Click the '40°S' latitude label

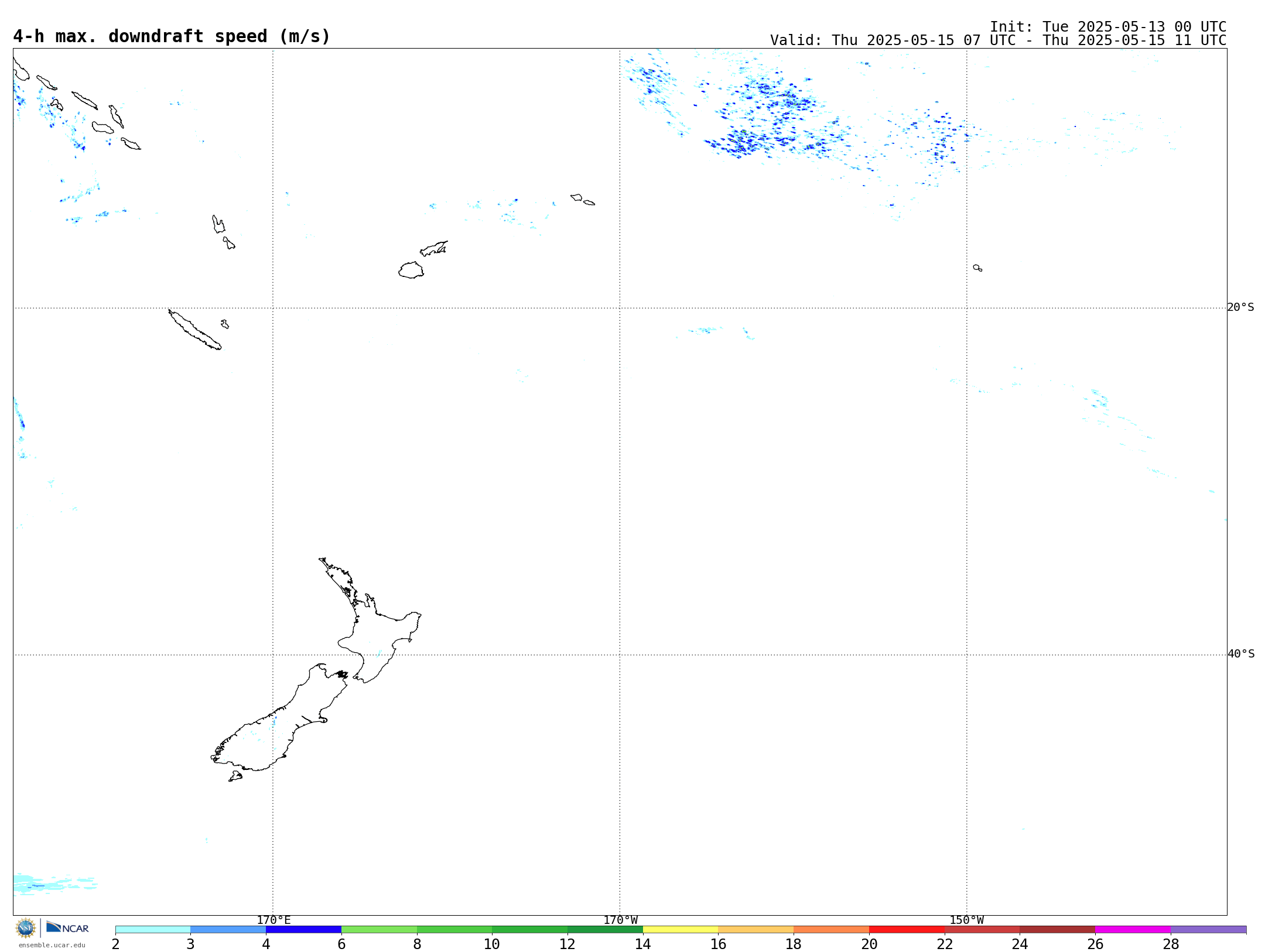(1240, 654)
